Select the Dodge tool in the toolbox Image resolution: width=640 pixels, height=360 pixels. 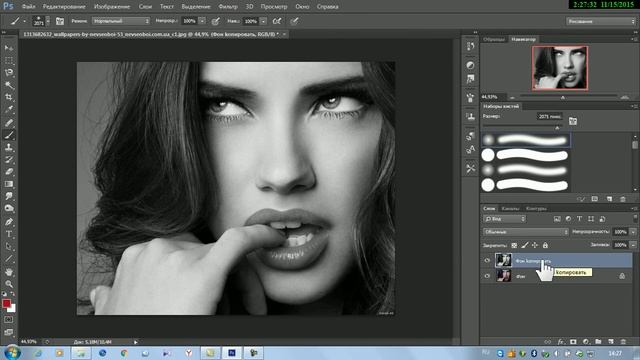tap(9, 209)
